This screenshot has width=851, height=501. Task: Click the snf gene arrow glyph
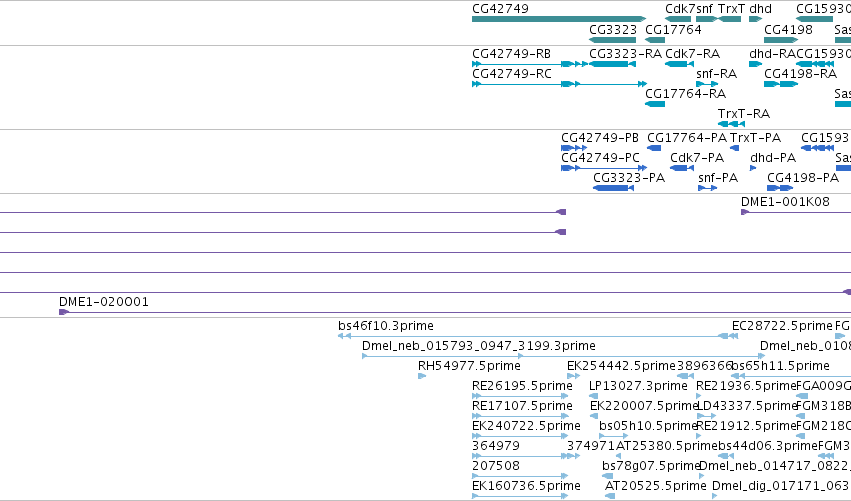pos(707,19)
